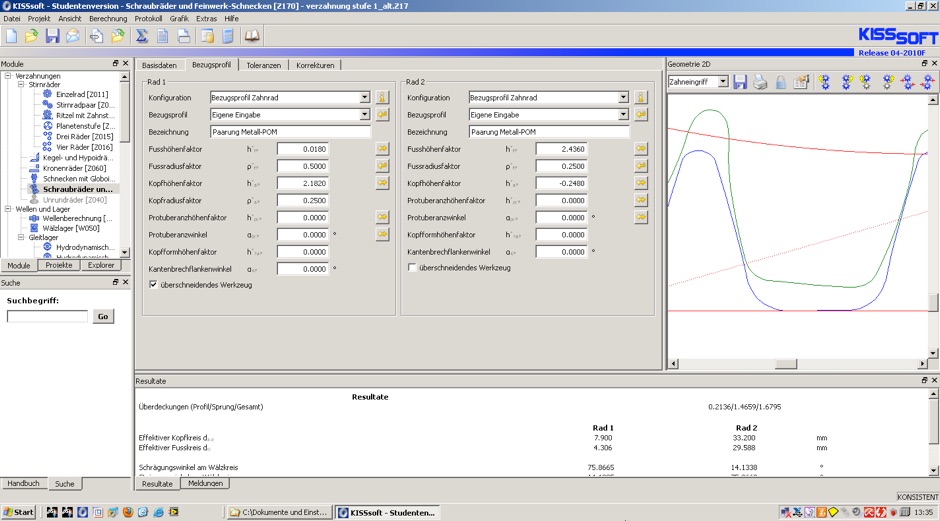
Task: Collapse the Verzahnungen tree node
Action: click(x=8, y=76)
